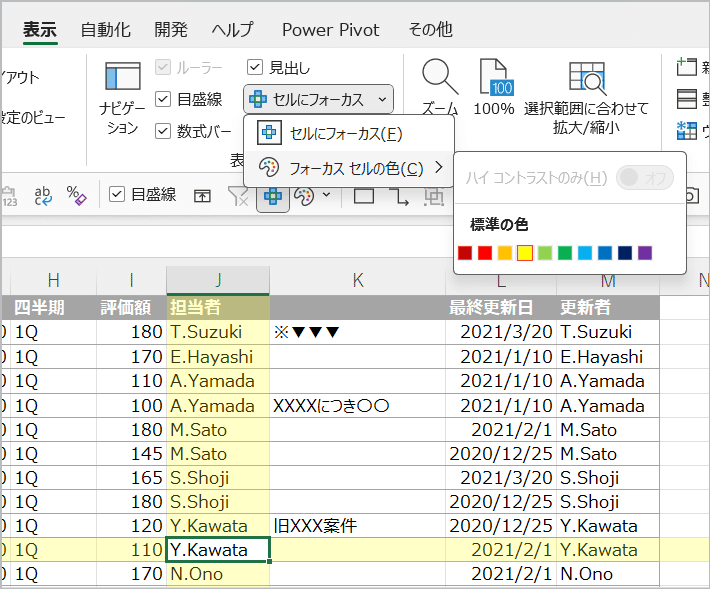This screenshot has width=710, height=589.
Task: Click the group objects icon
Action: (x=434, y=196)
